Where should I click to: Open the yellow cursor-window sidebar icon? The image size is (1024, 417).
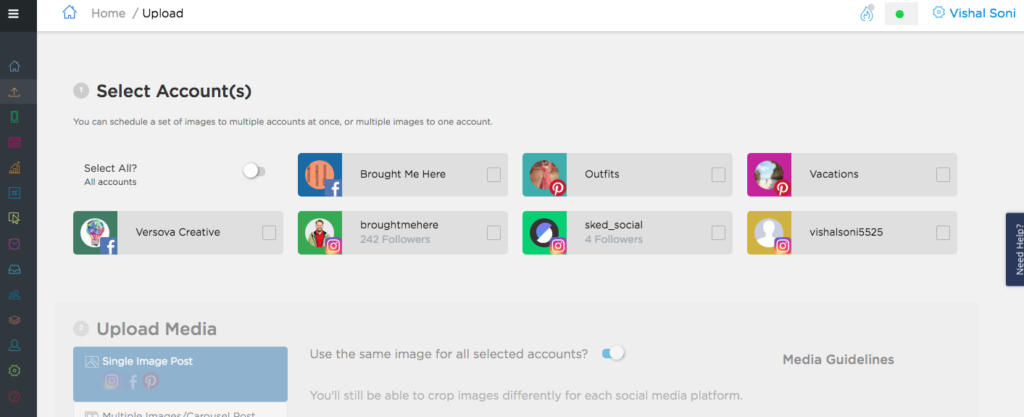coord(14,218)
